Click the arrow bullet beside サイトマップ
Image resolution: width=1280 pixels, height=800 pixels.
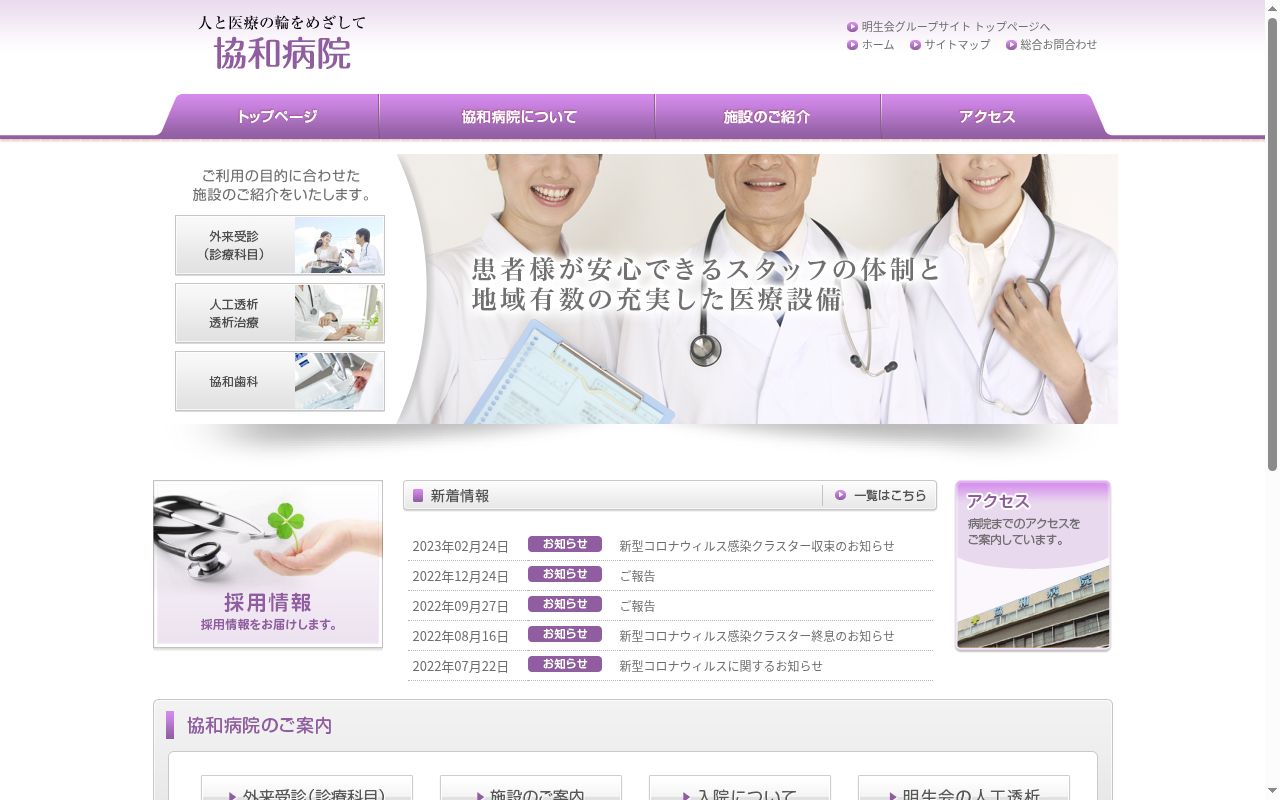pos(915,45)
